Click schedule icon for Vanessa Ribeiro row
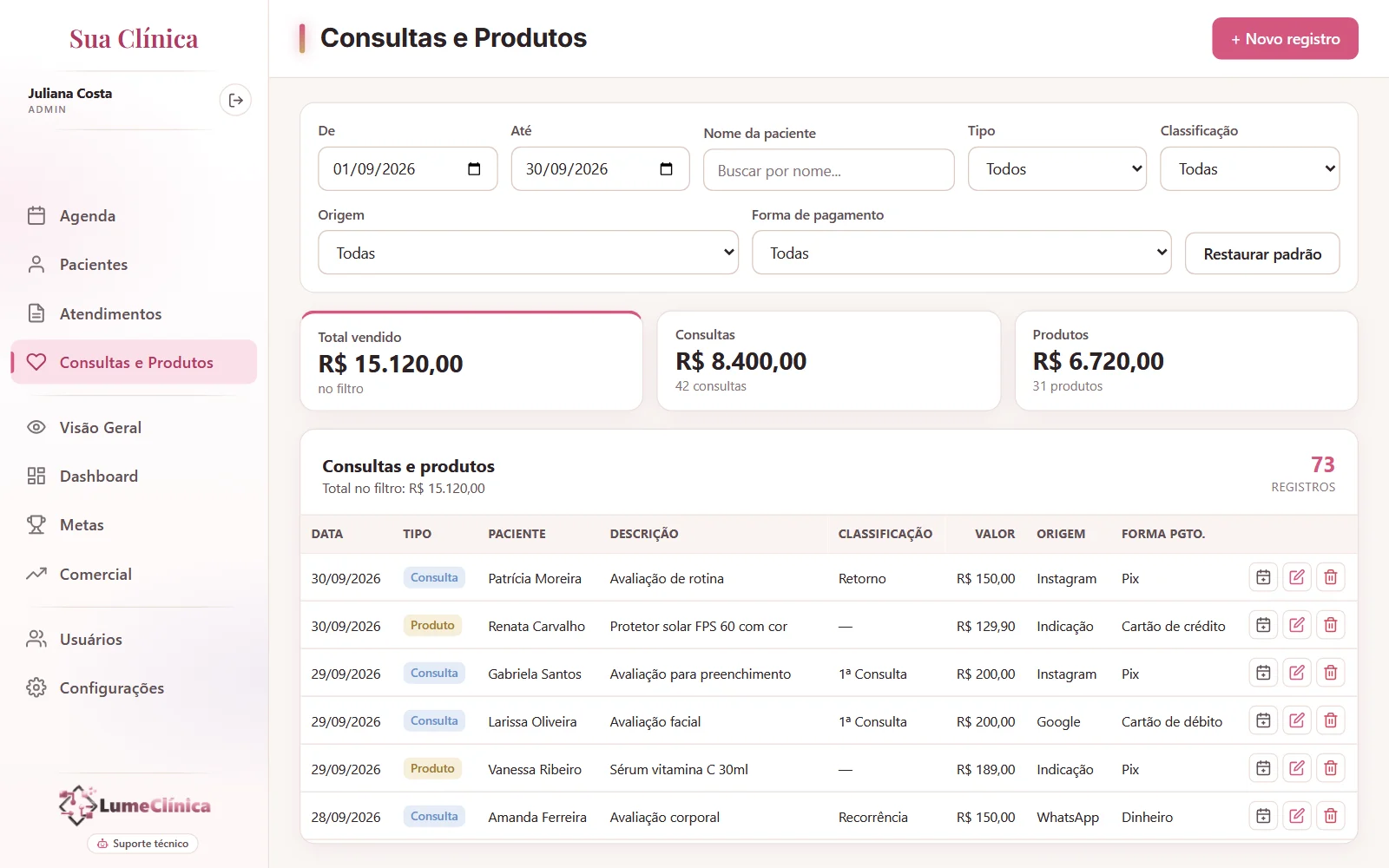Viewport: 1389px width, 868px height. click(1263, 768)
